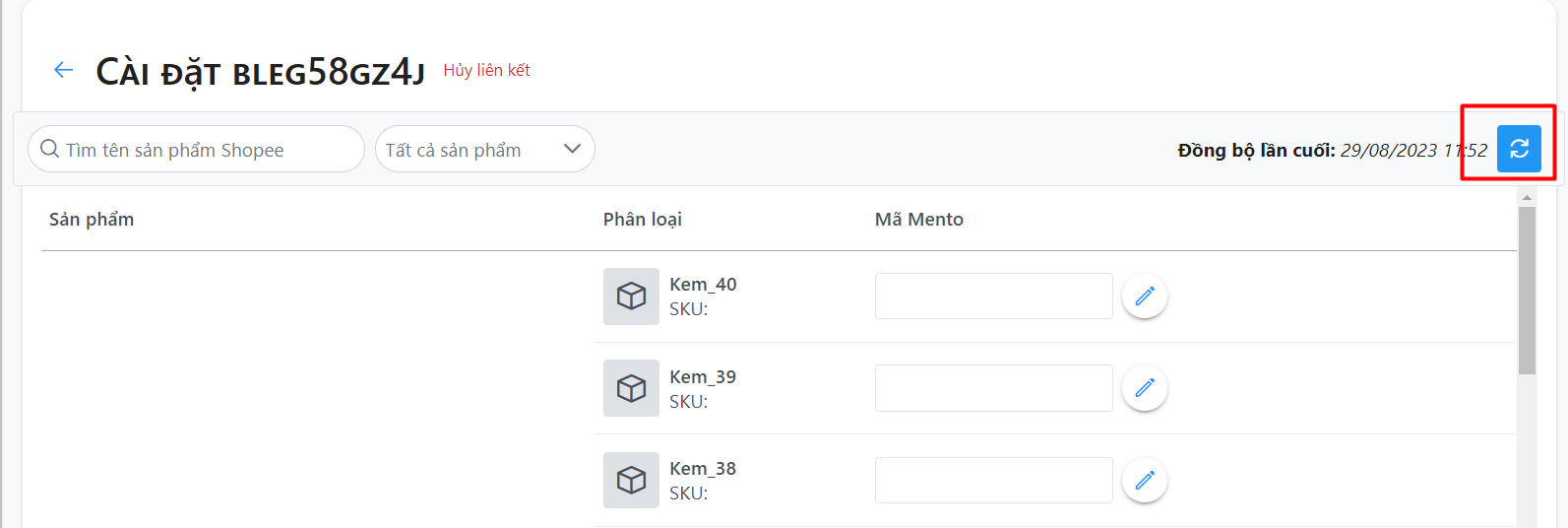Click the Mã Mento field for Kem_38
The width and height of the screenshot is (1568, 528).
[x=993, y=480]
